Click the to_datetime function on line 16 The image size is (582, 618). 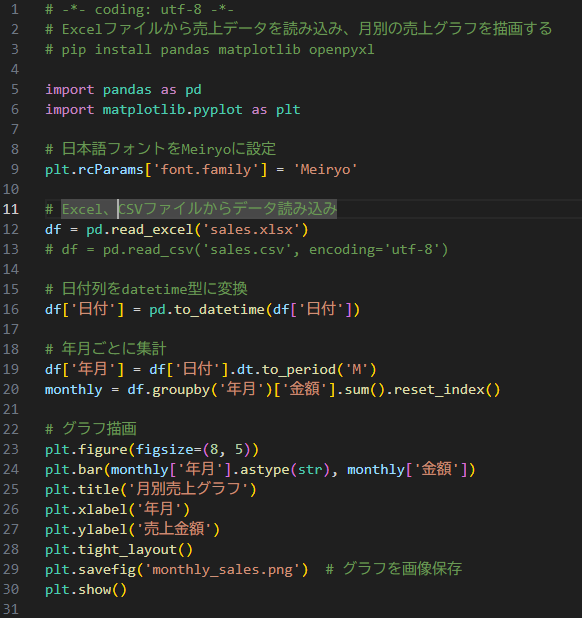tap(219, 309)
